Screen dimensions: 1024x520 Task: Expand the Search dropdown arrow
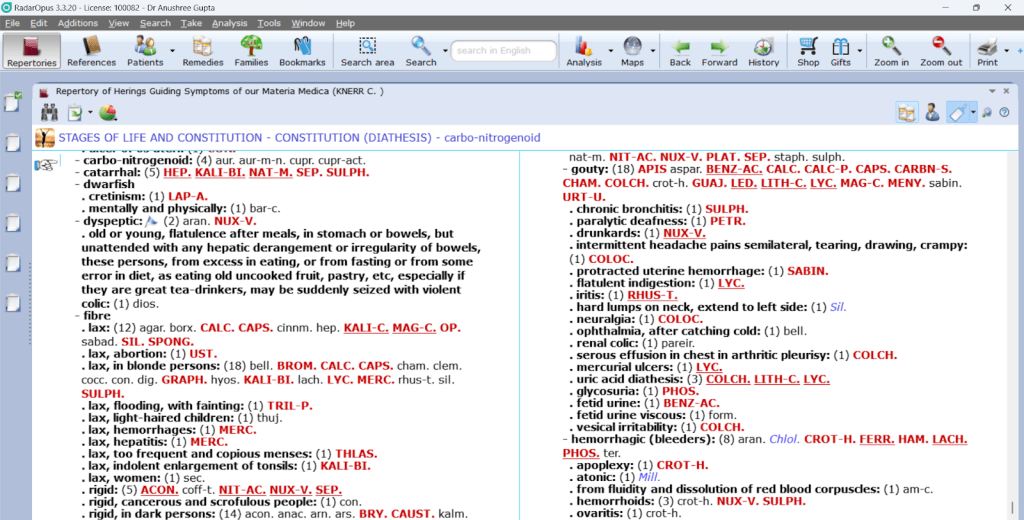445,51
